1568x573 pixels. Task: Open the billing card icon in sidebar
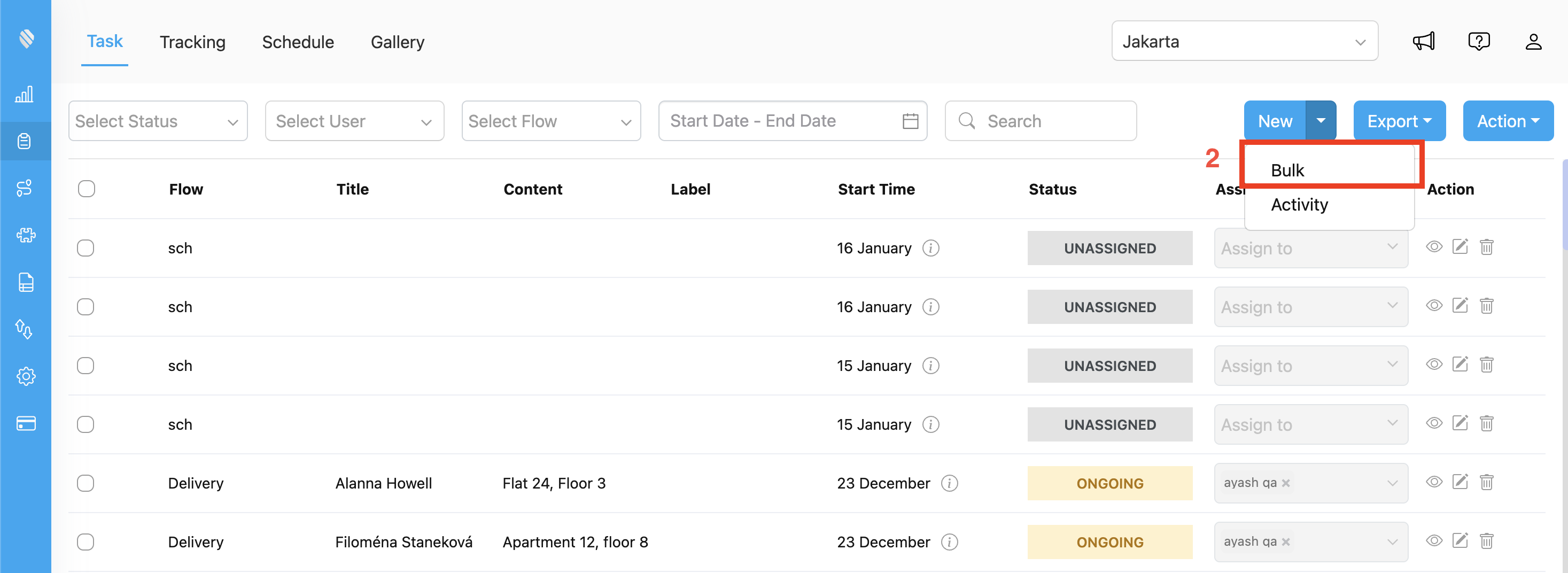point(26,424)
